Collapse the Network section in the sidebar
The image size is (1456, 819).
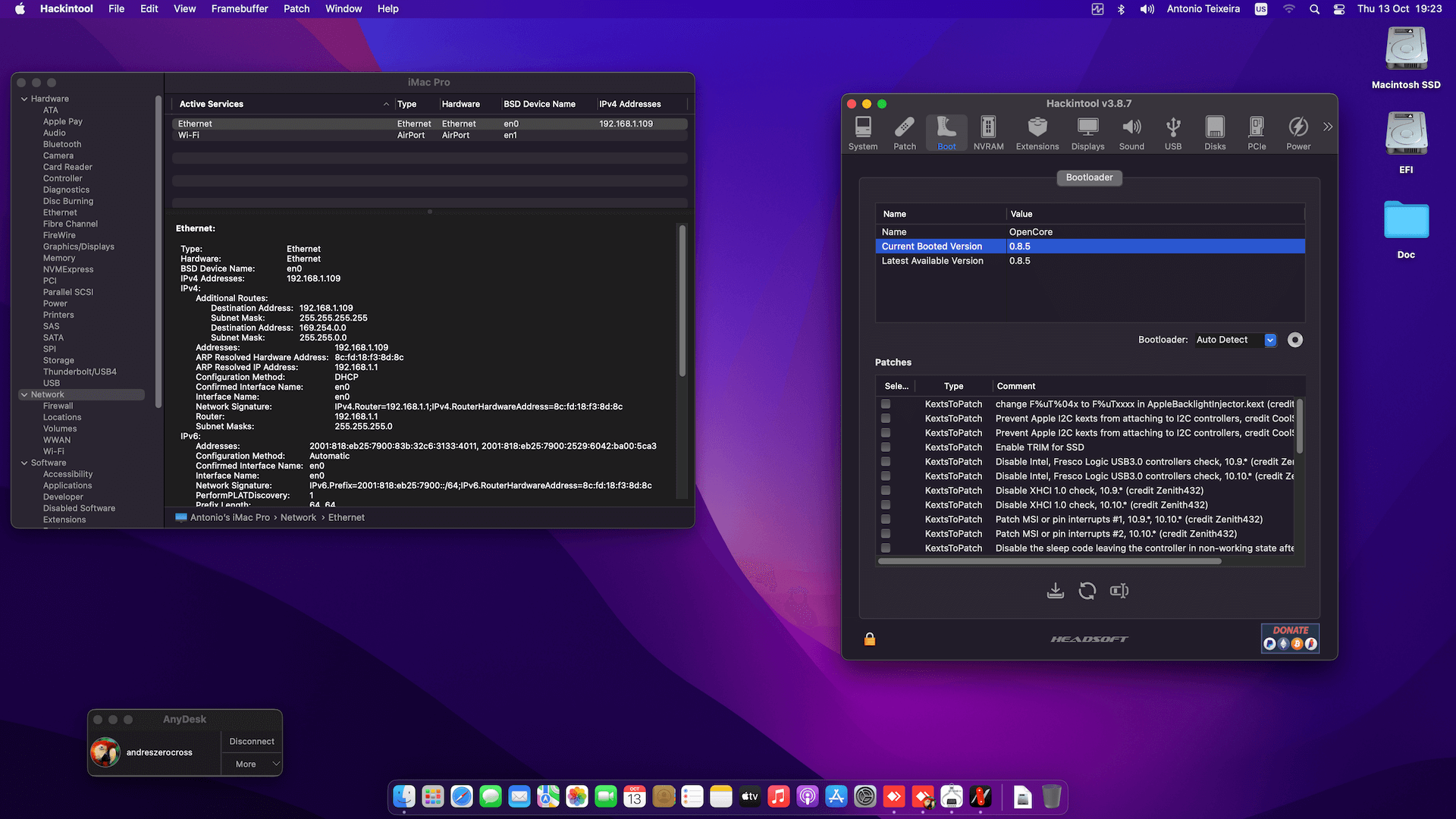tap(25, 394)
